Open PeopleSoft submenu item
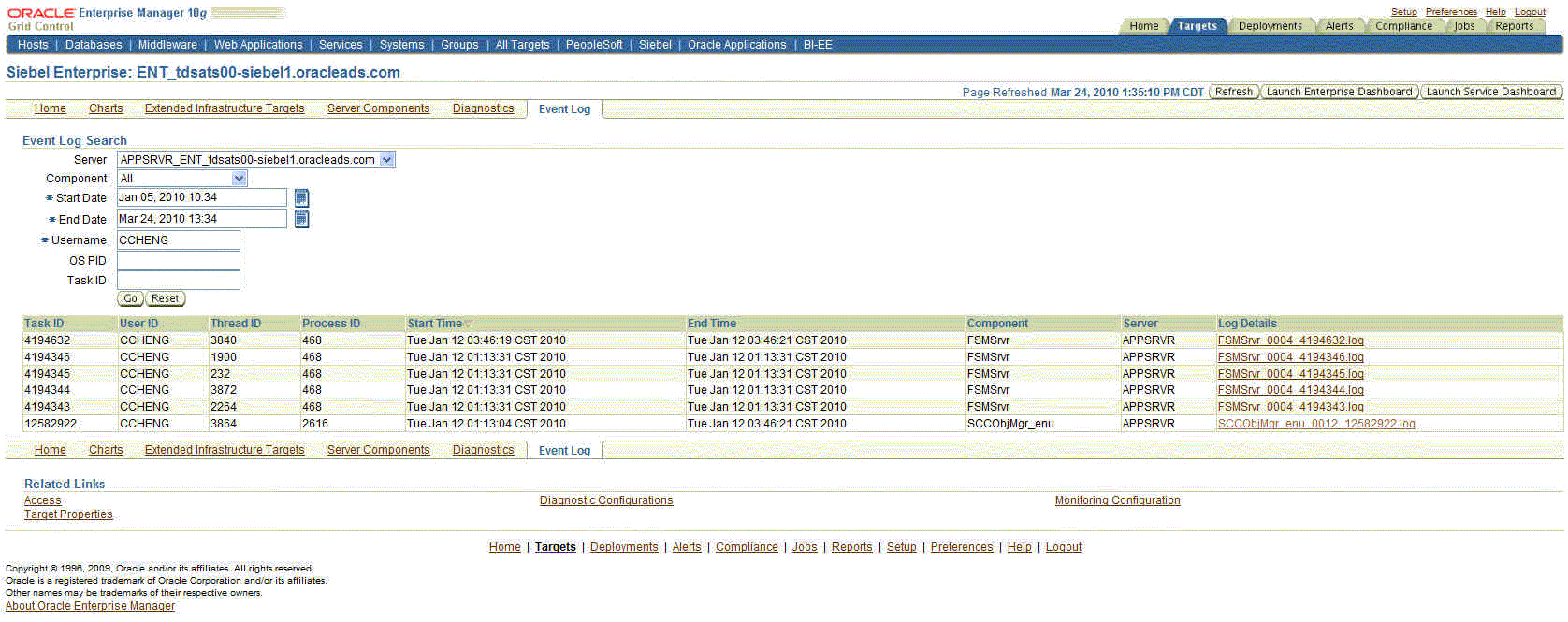 [594, 45]
